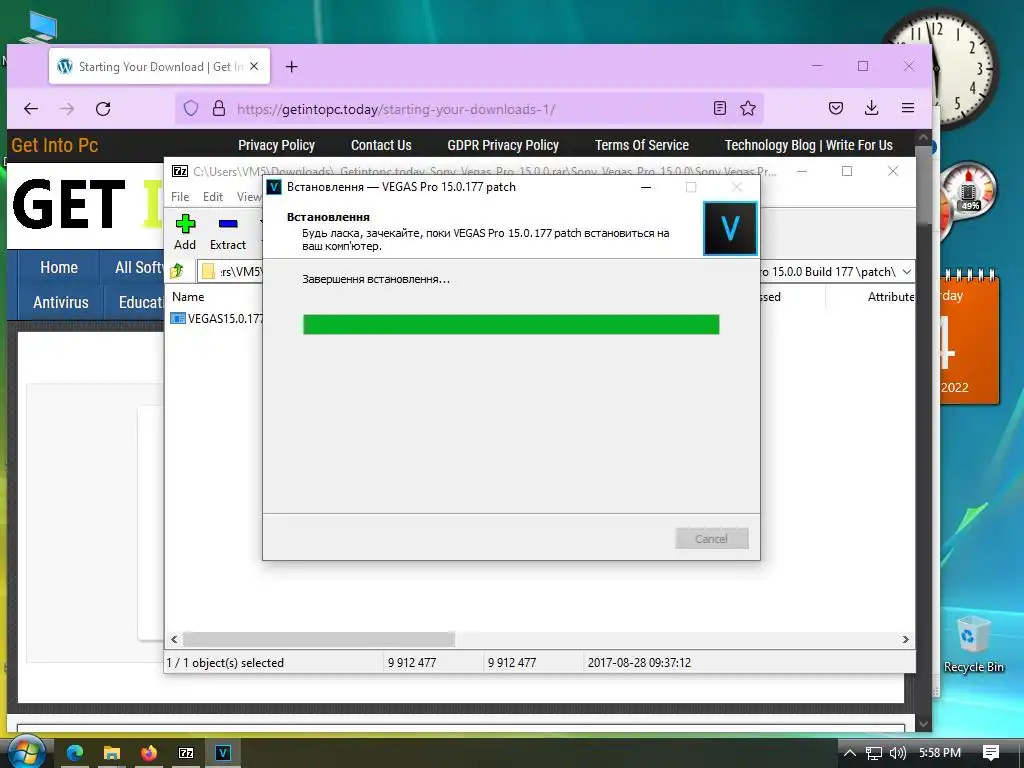
Task: Click the Home menu item on website
Action: [x=59, y=267]
